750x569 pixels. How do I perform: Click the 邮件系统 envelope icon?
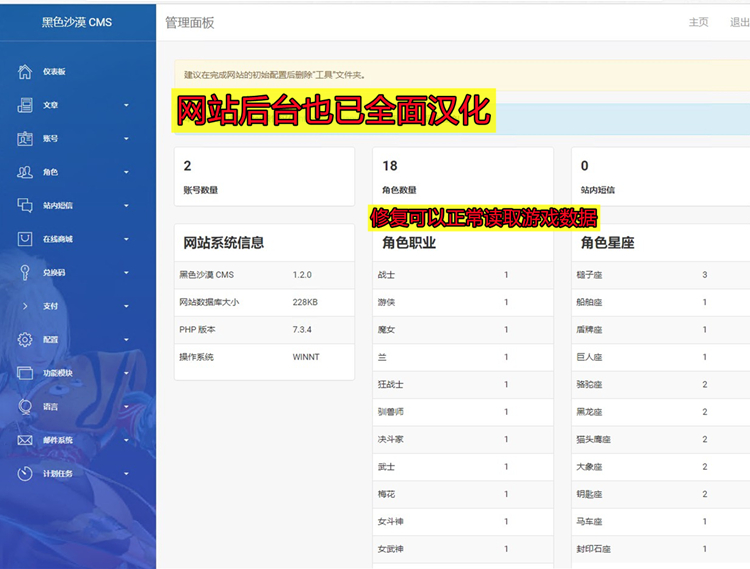tap(25, 440)
